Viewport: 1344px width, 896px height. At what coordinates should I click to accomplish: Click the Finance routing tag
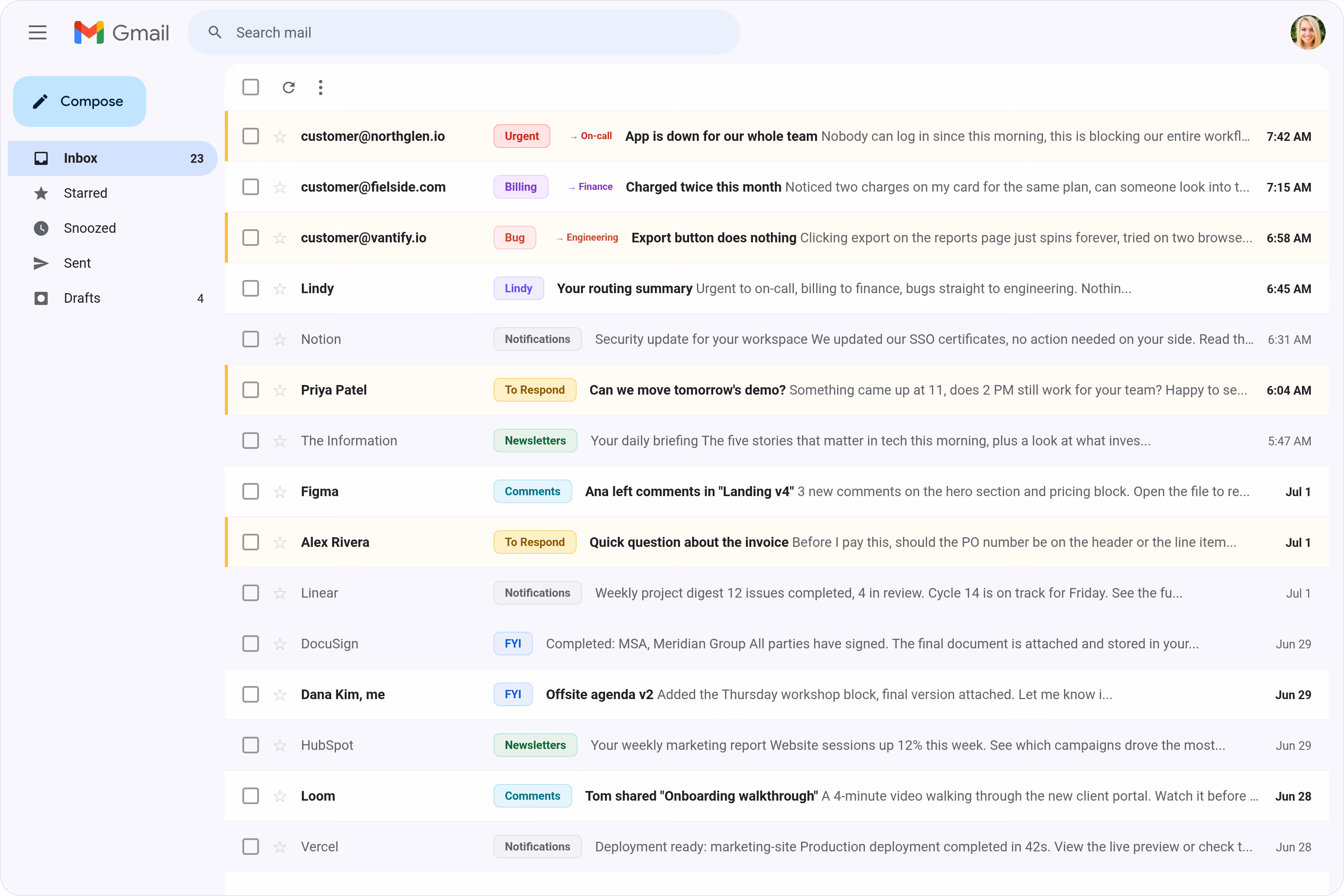[x=590, y=187]
